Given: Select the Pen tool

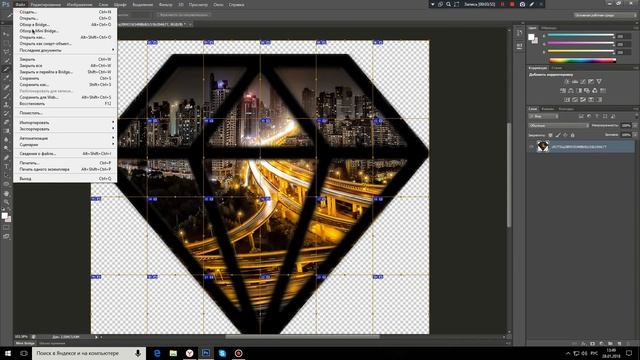Looking at the screenshot, I should tap(6, 158).
